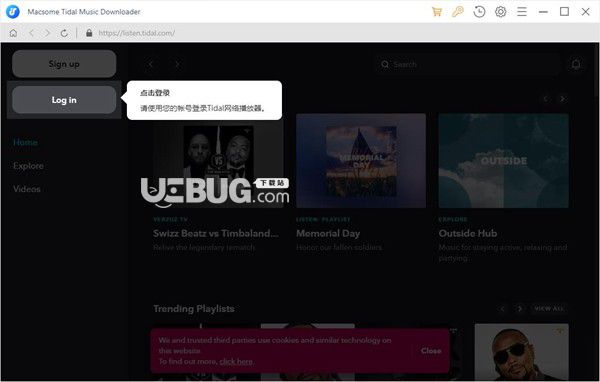Open the settings gear icon
Image resolution: width=600 pixels, height=382 pixels.
click(501, 12)
